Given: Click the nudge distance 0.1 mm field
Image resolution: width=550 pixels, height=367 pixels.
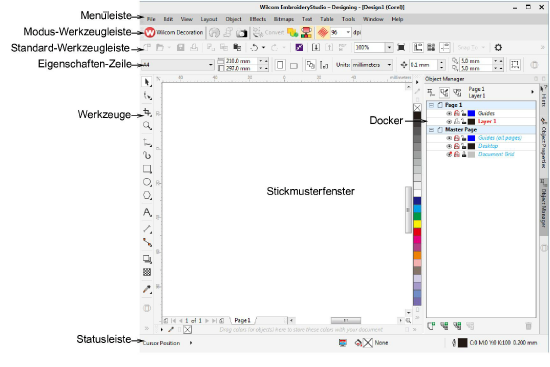Looking at the screenshot, I should [x=424, y=65].
